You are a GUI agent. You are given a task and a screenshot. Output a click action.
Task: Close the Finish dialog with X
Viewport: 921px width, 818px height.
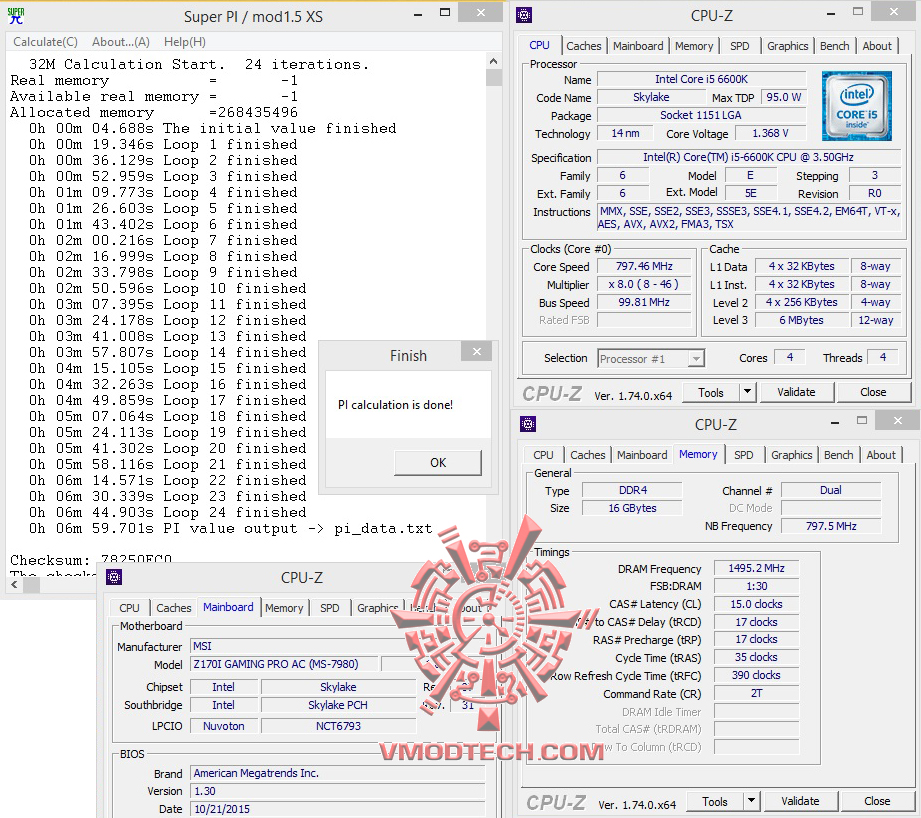477,352
